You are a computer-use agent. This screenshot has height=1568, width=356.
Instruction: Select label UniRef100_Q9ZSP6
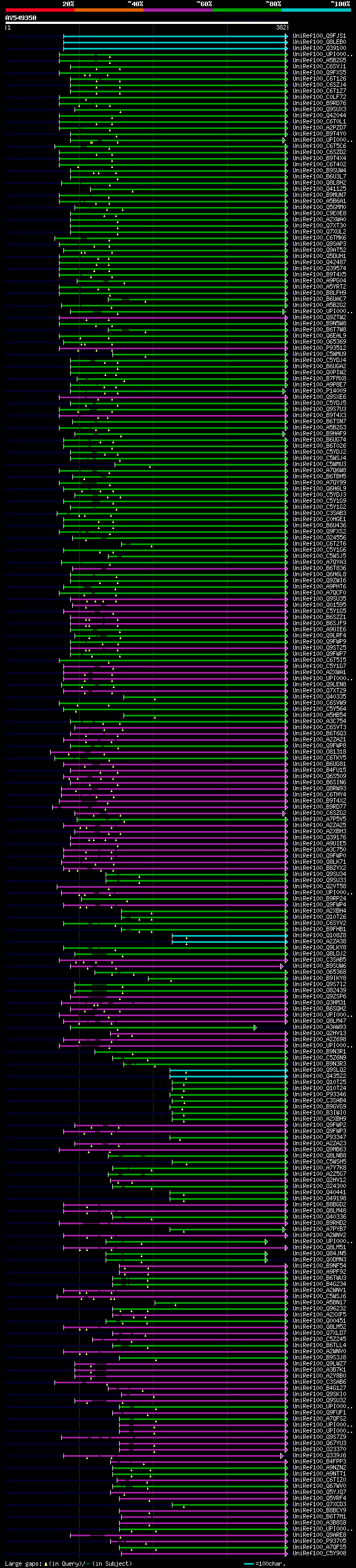click(319, 996)
